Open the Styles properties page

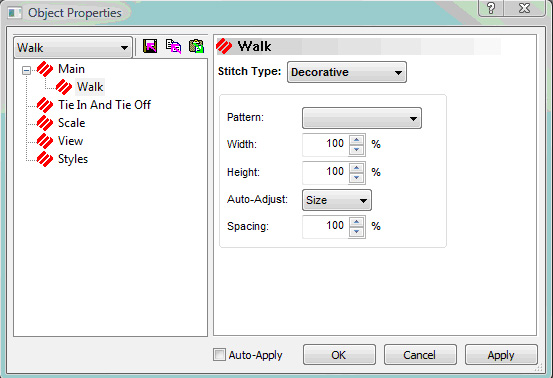pyautogui.click(x=73, y=159)
